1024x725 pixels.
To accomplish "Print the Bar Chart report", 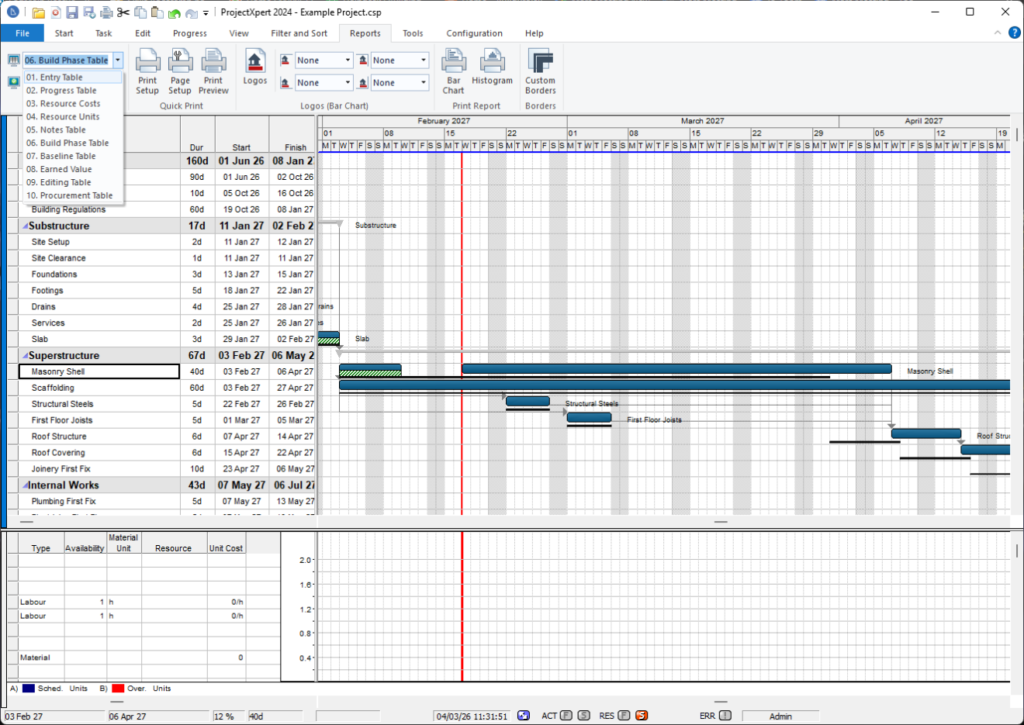I will (x=453, y=72).
